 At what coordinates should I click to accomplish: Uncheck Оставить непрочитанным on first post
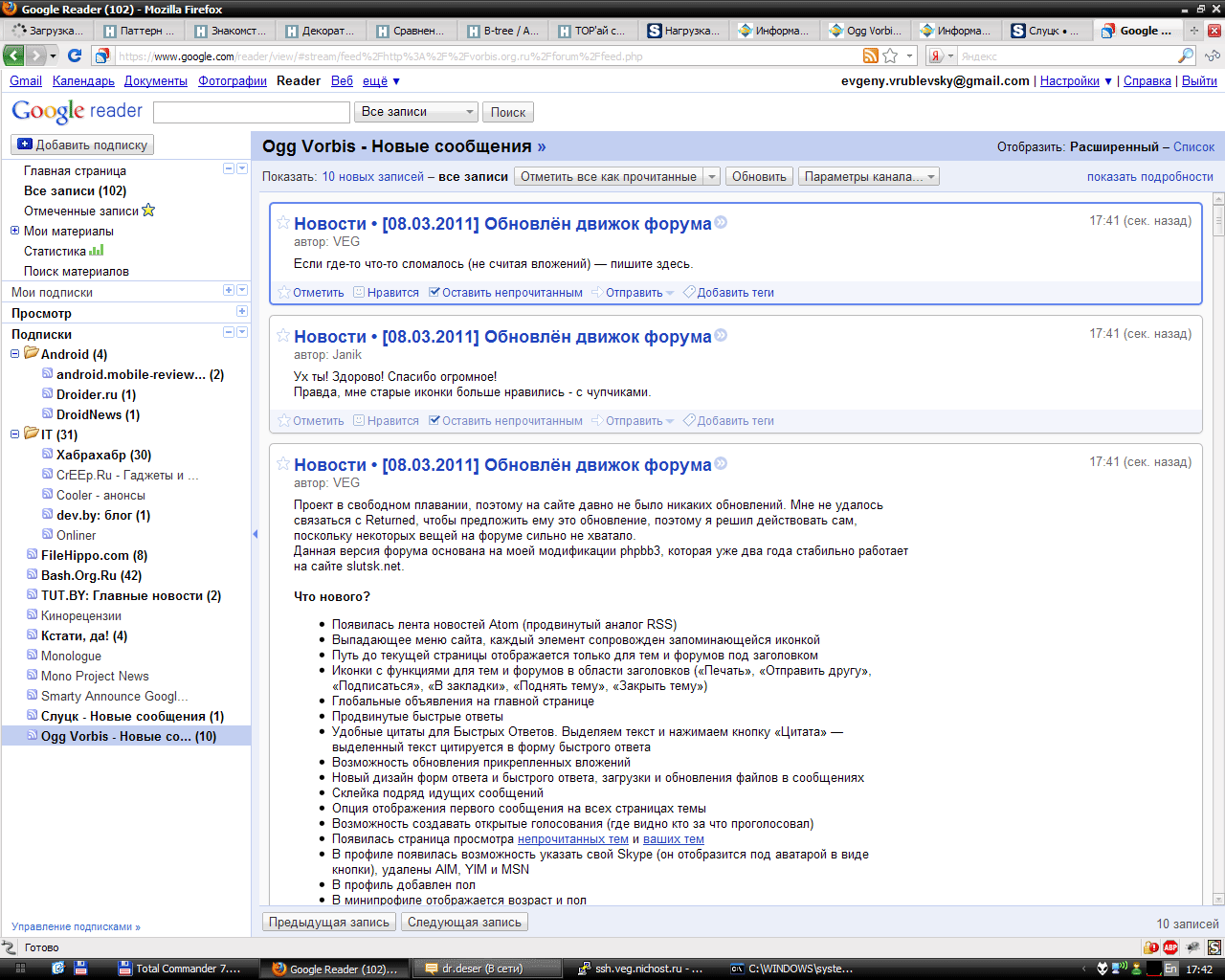[434, 293]
